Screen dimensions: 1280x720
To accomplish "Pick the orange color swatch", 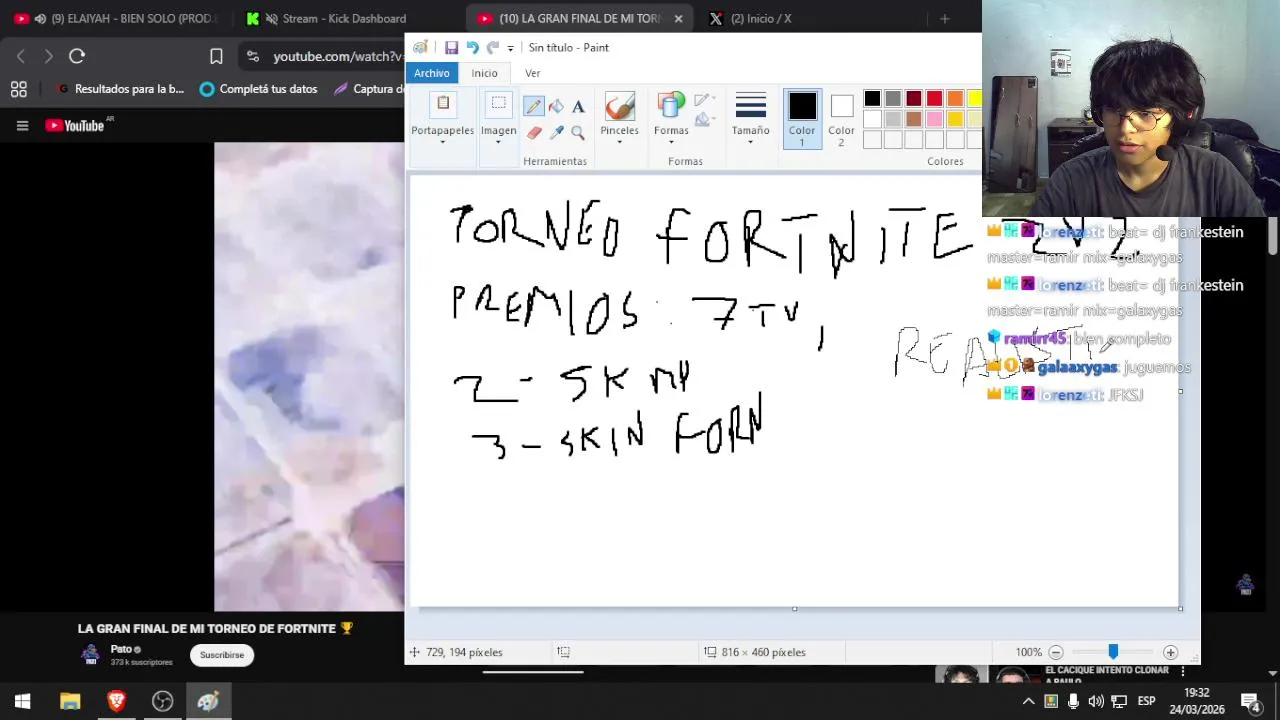I will pos(954,98).
